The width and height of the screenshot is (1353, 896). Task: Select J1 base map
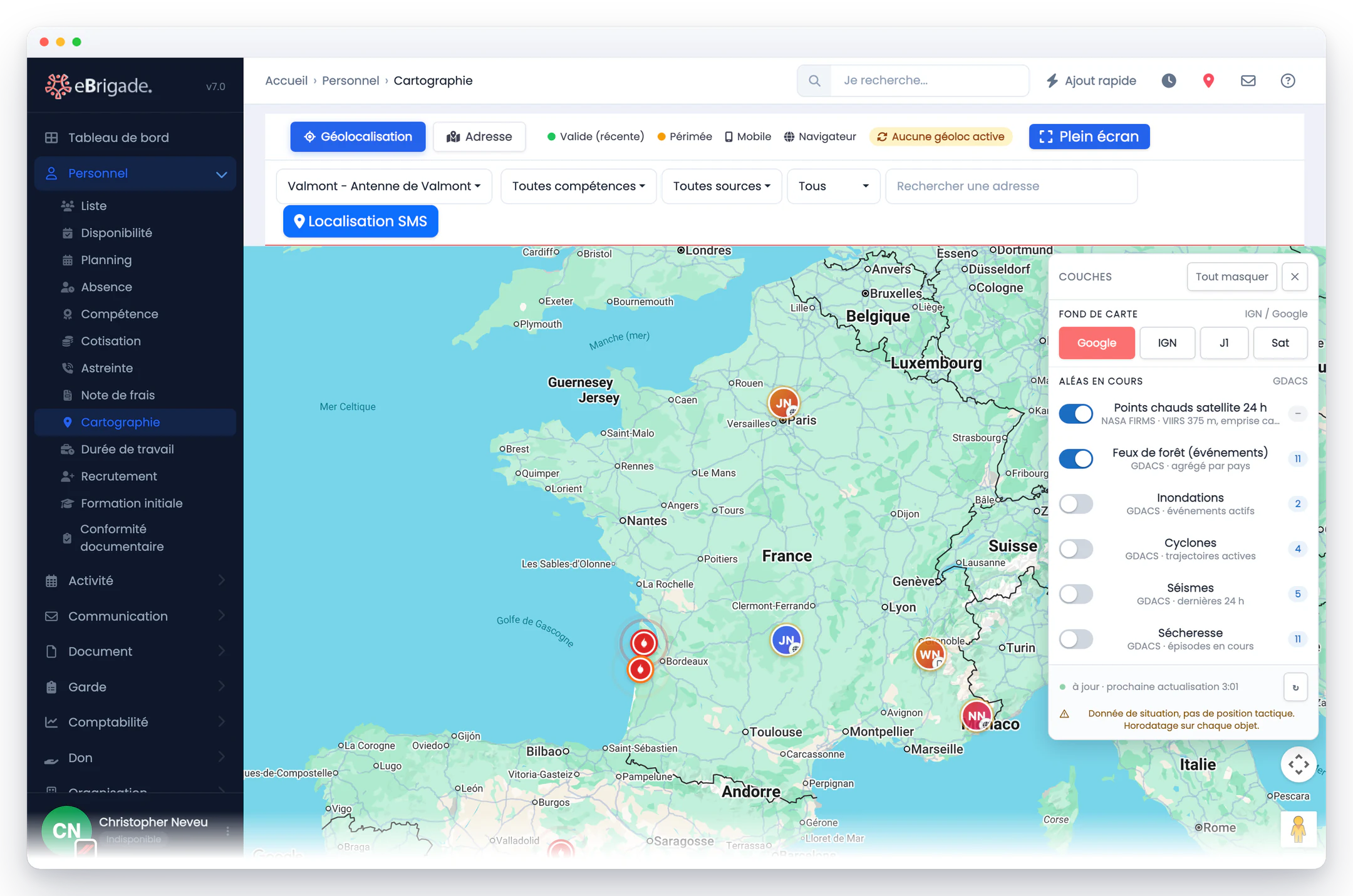pyautogui.click(x=1224, y=343)
